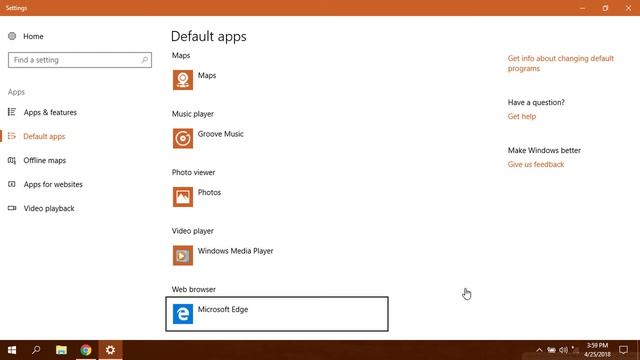
Task: Click the battery status tray icon
Action: pos(551,350)
